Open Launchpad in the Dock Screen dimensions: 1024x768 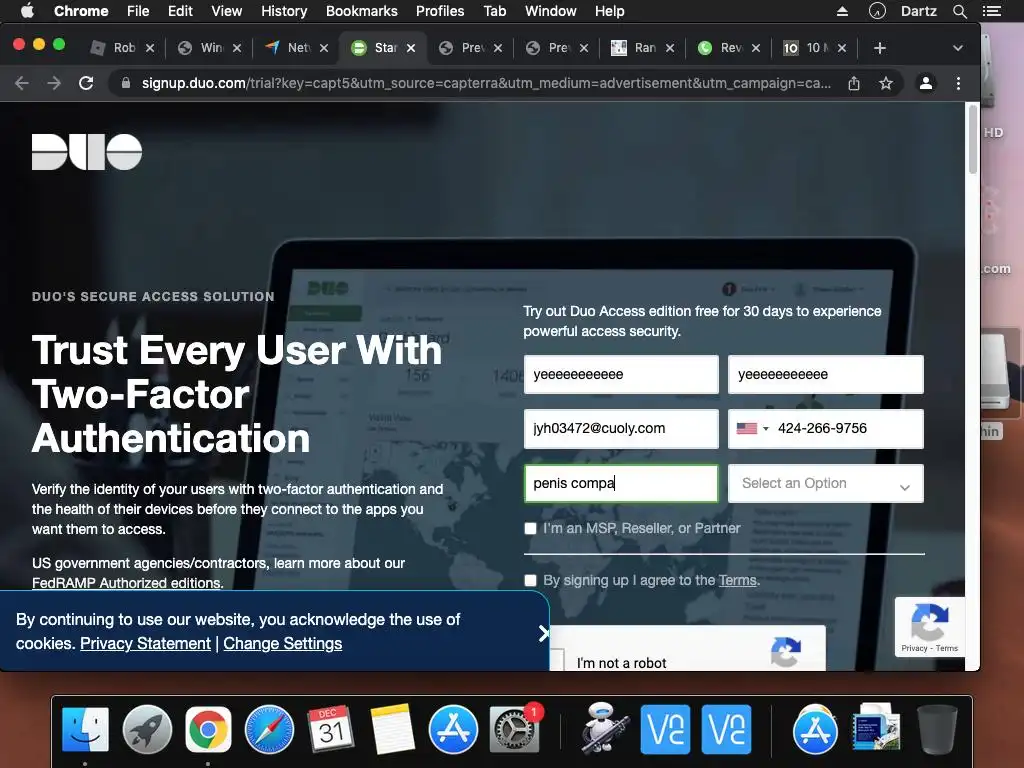[x=147, y=729]
